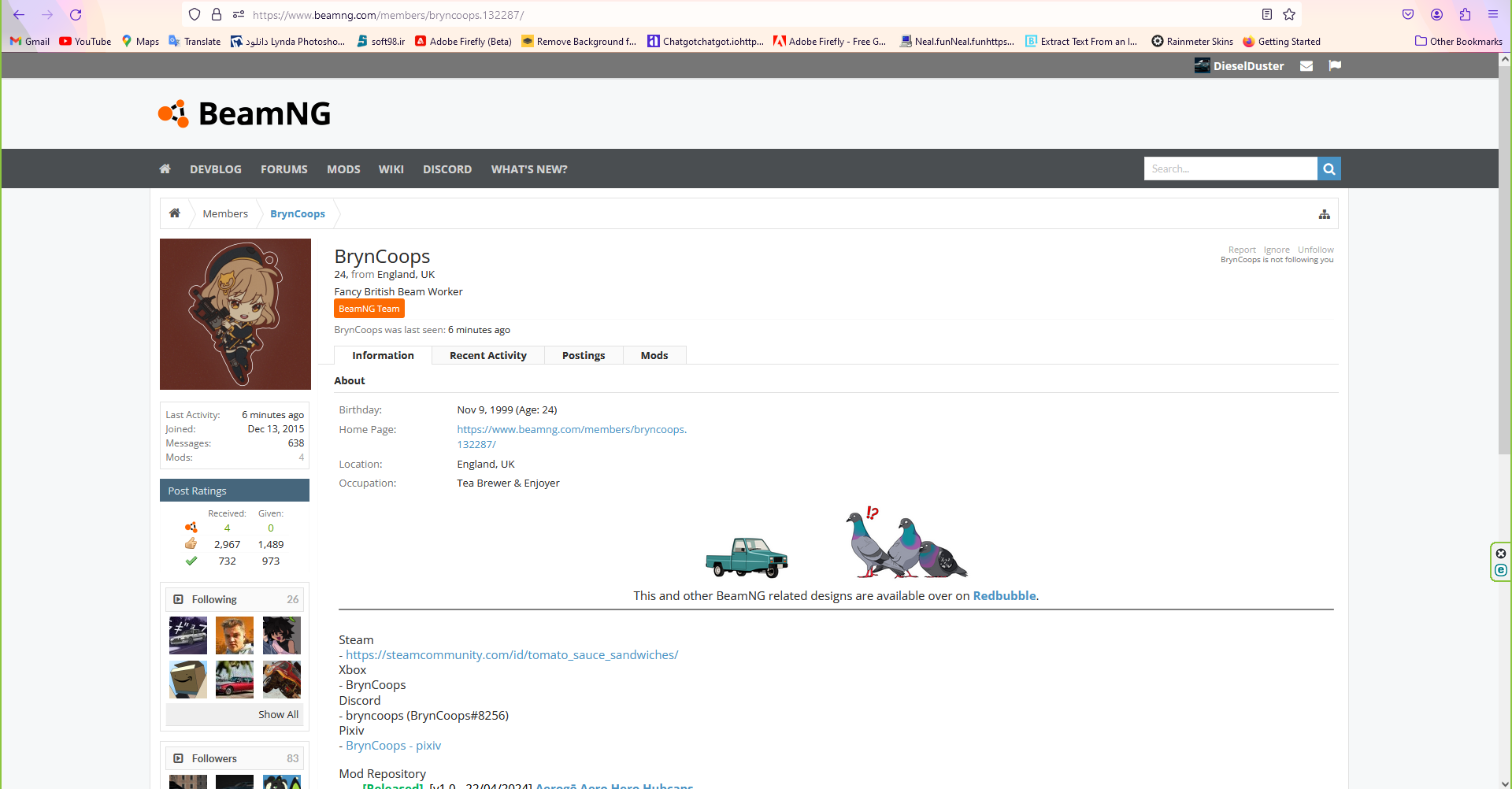This screenshot has height=789, width=1512.
Task: Switch to the Postings tab
Action: [x=584, y=355]
